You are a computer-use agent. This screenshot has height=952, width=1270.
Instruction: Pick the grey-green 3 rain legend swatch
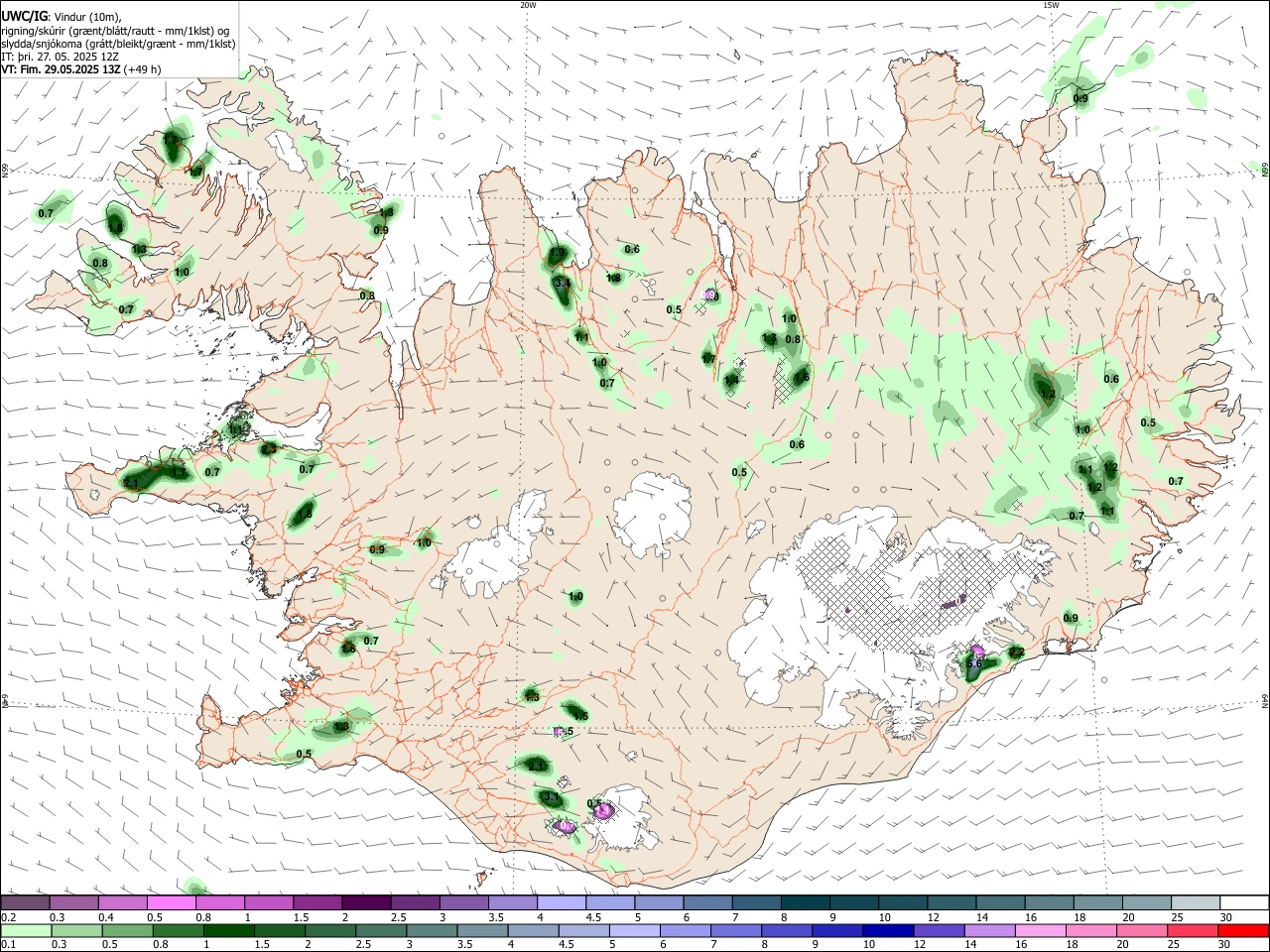pos(432,931)
